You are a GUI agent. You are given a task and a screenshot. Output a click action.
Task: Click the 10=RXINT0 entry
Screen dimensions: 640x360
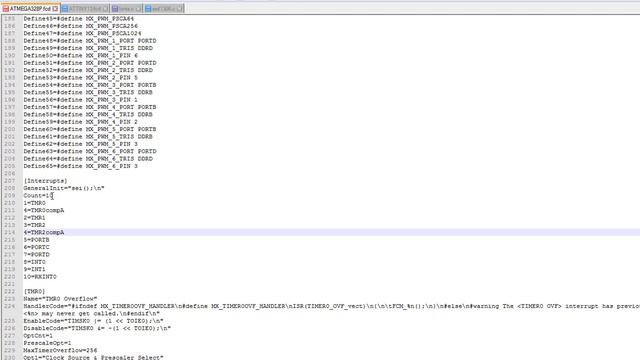[40, 276]
